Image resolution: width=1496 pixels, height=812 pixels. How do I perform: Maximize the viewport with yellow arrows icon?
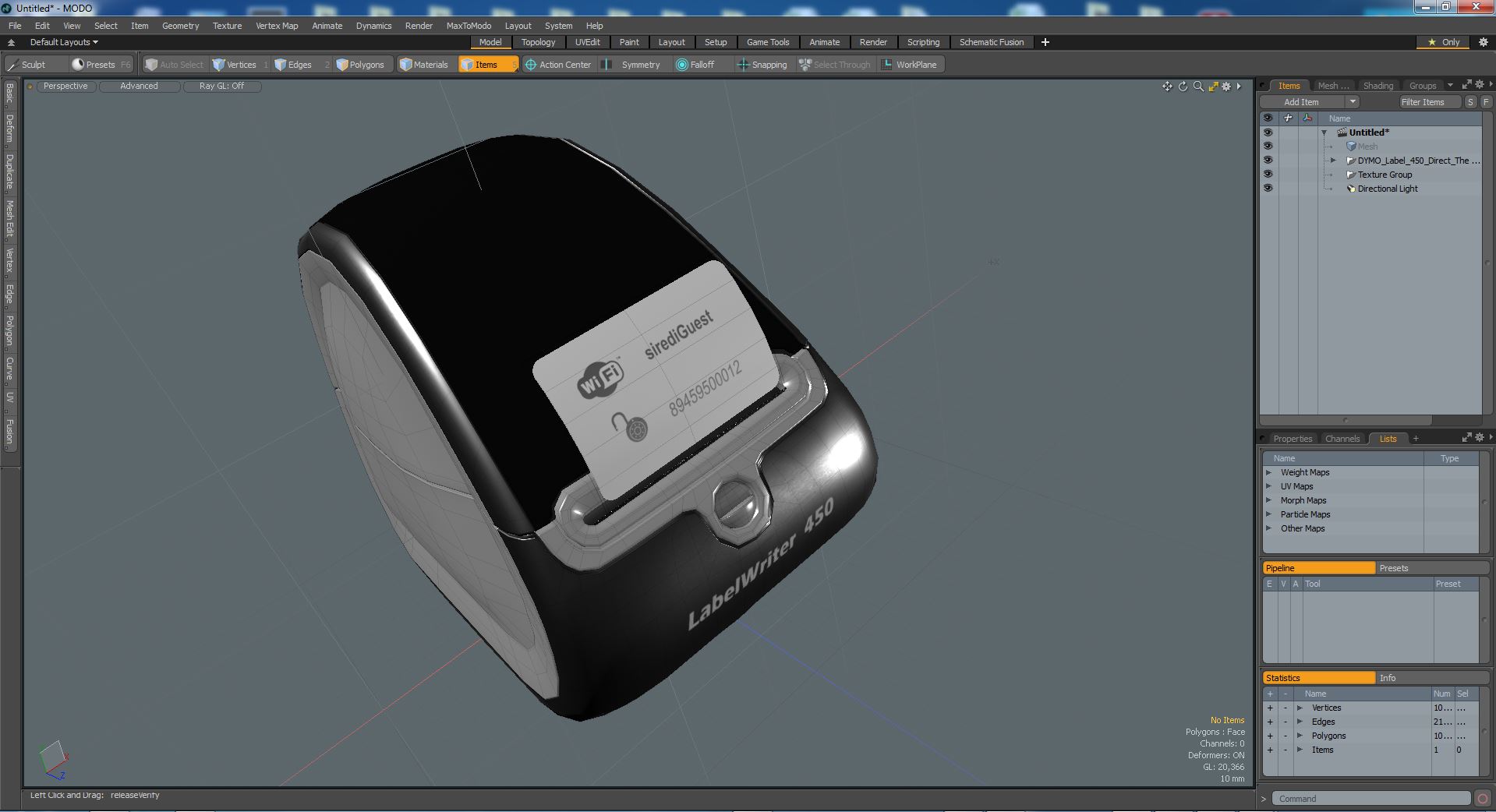point(1213,86)
